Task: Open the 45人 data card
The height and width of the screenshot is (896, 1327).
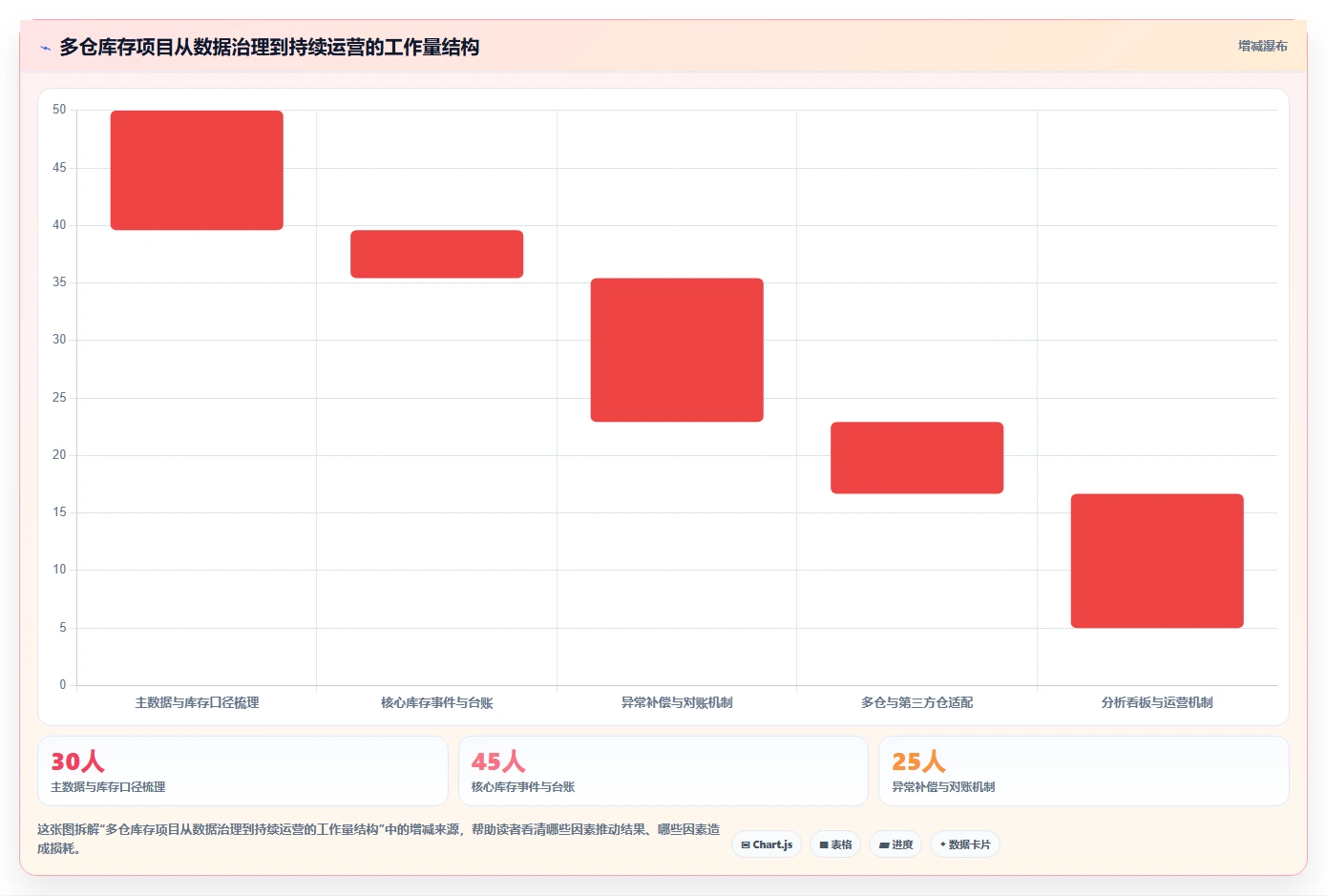Action: [x=663, y=771]
